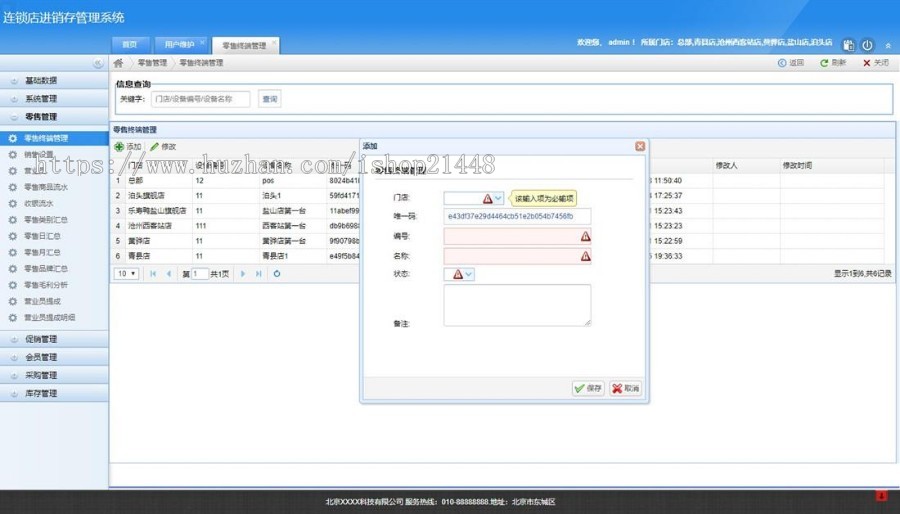The height and width of the screenshot is (514, 900).
Task: Click 刷新 in the top-right toolbar
Action: pos(833,63)
